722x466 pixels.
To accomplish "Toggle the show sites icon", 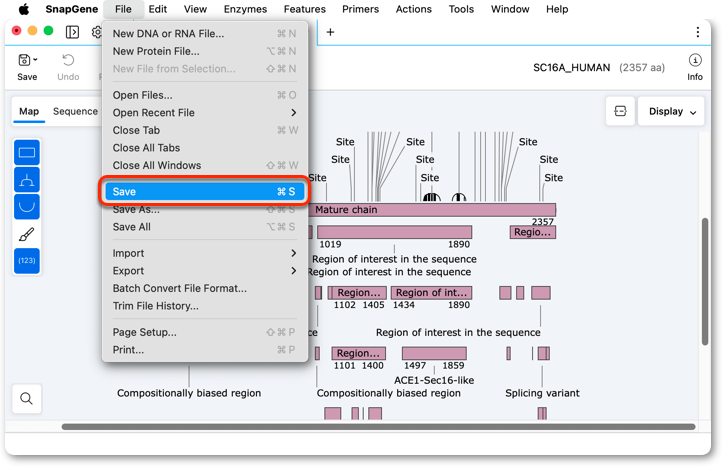I will point(27,180).
